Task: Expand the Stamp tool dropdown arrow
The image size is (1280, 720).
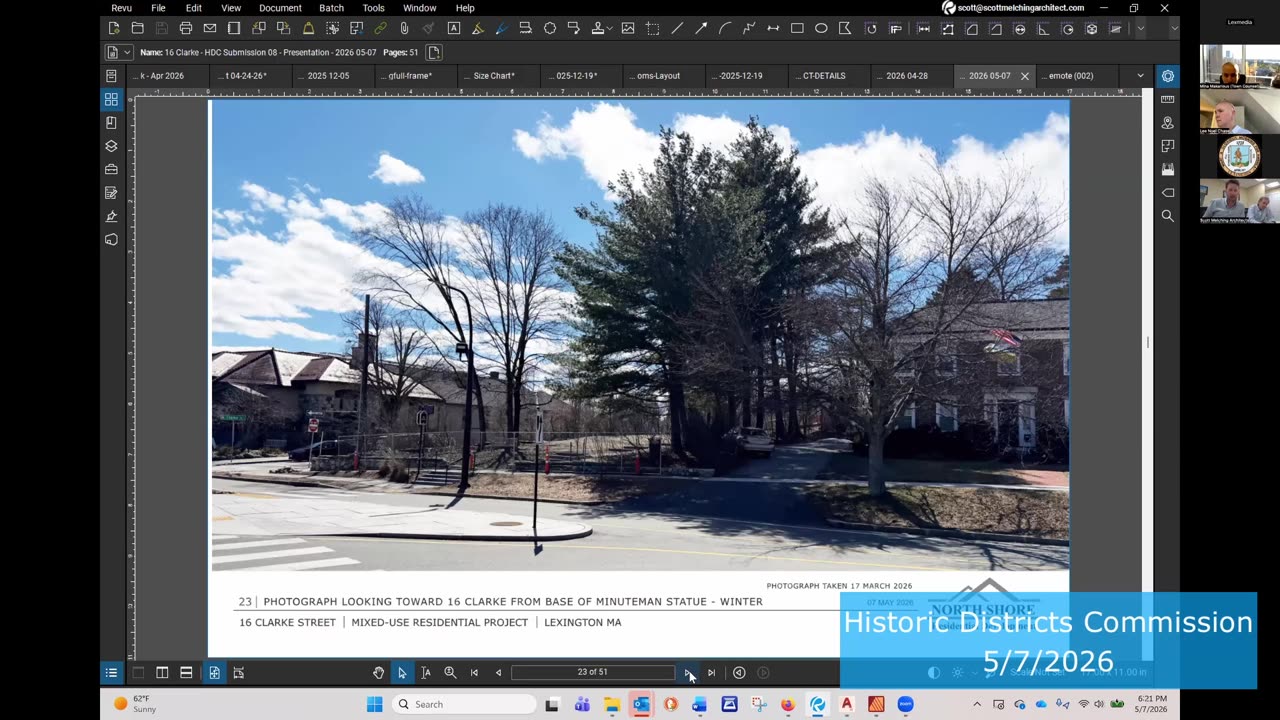Action: click(x=611, y=29)
